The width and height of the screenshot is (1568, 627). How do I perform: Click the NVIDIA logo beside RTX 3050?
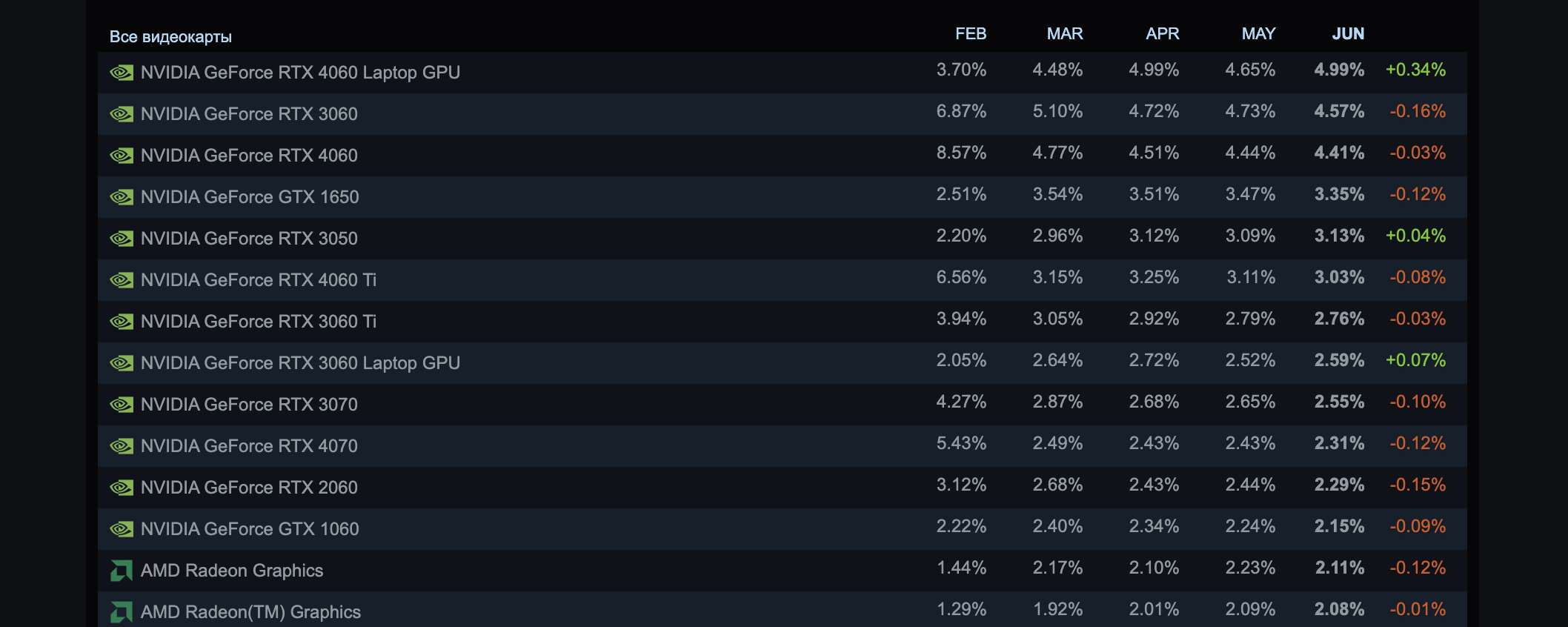point(122,238)
